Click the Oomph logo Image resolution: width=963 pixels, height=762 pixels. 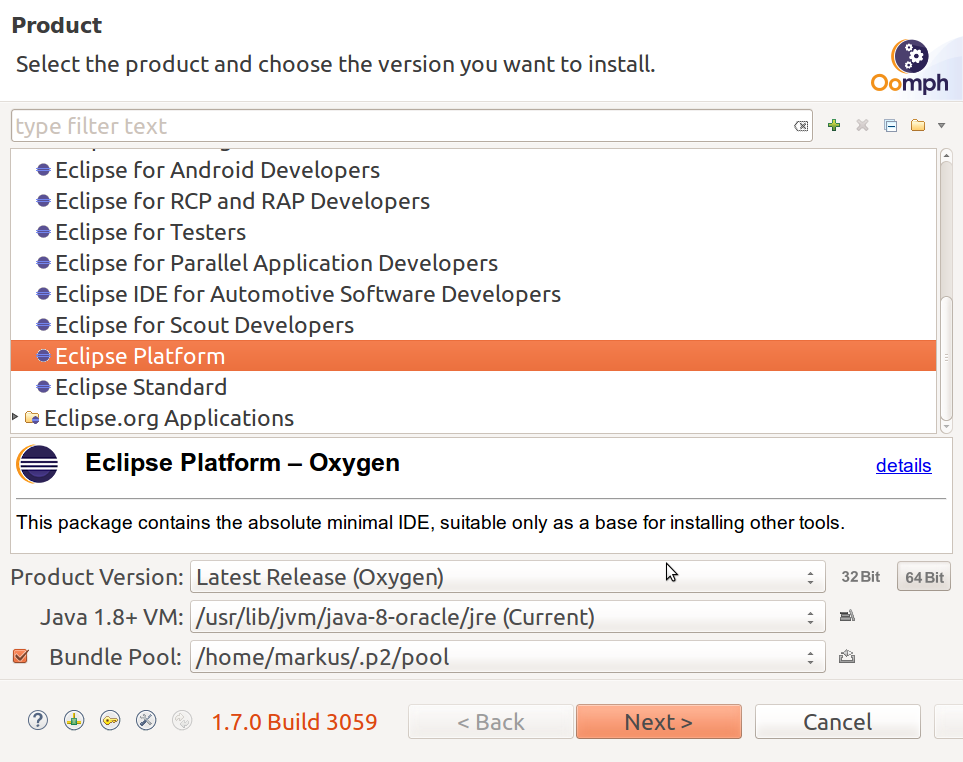click(x=911, y=68)
